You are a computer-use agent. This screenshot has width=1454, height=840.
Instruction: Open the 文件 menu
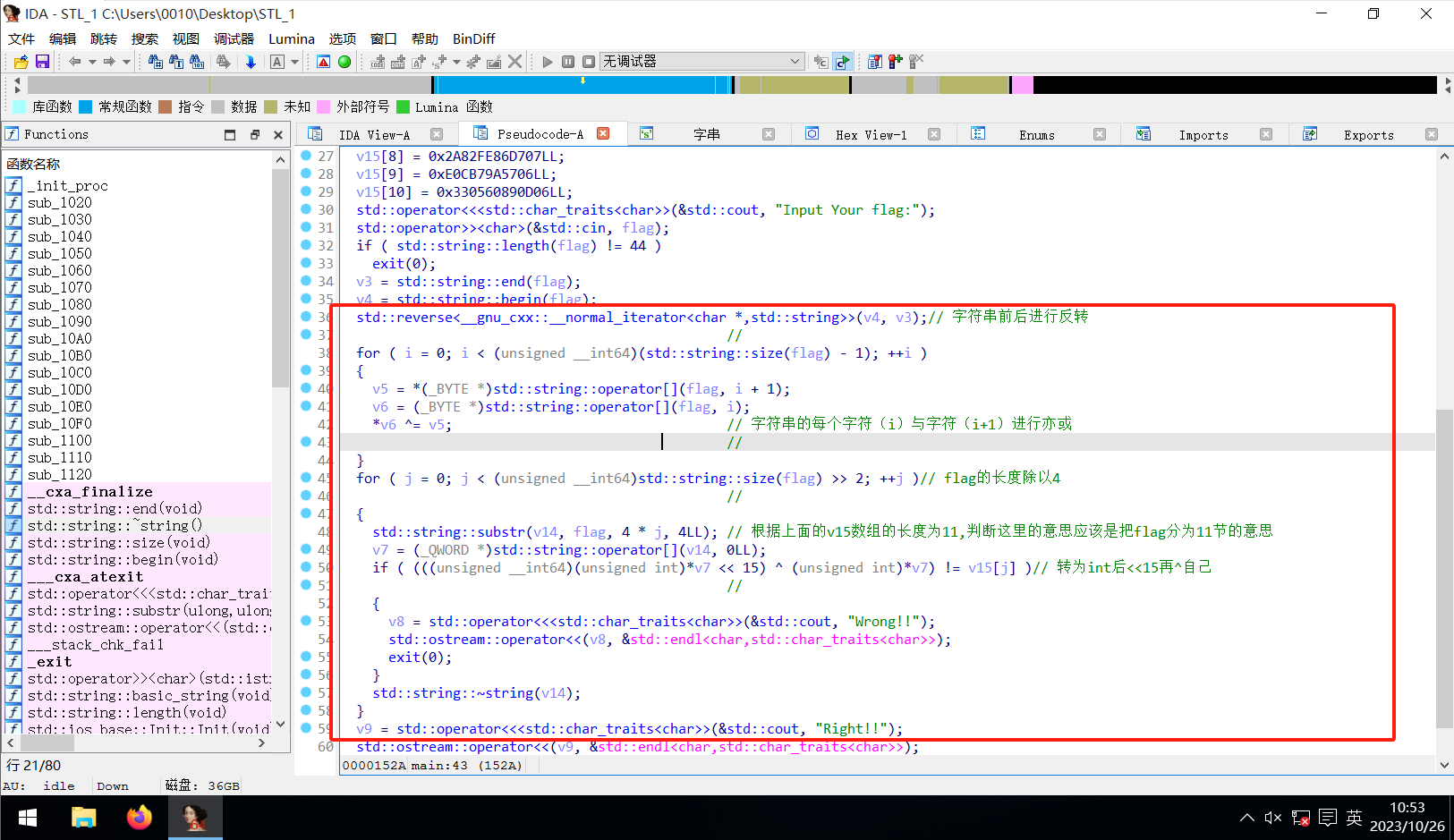click(21, 39)
